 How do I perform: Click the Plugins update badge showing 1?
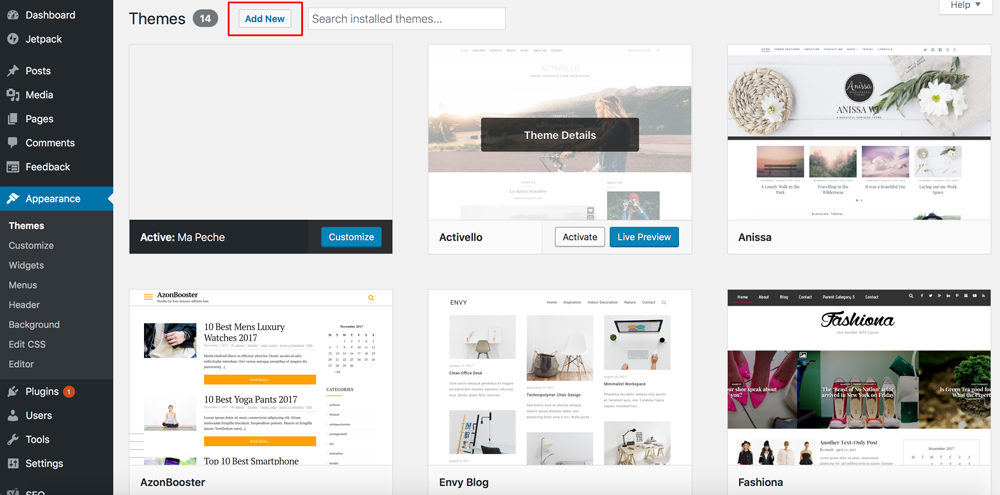point(69,392)
